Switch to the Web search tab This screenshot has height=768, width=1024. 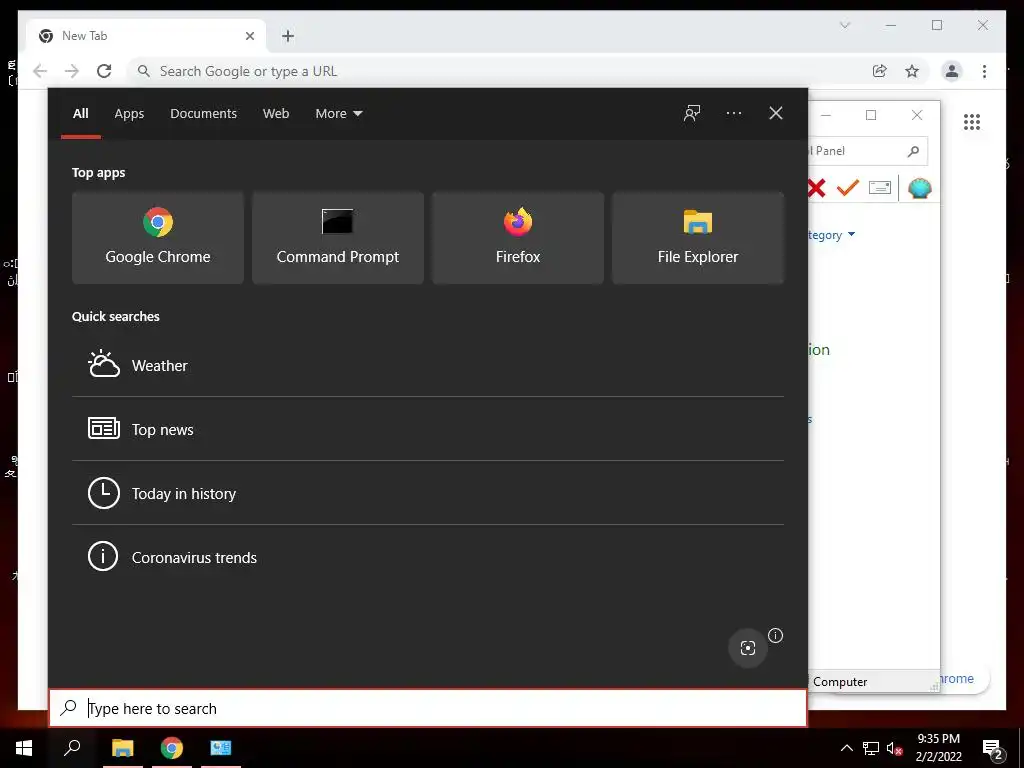(x=276, y=114)
